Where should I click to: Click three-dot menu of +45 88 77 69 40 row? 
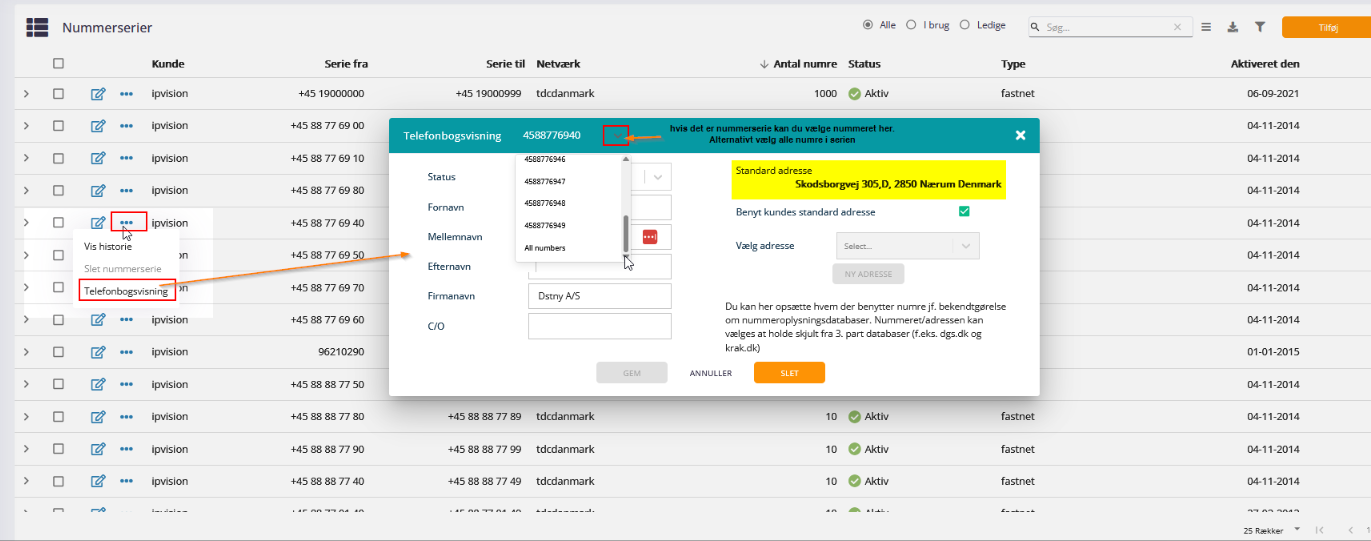(126, 222)
